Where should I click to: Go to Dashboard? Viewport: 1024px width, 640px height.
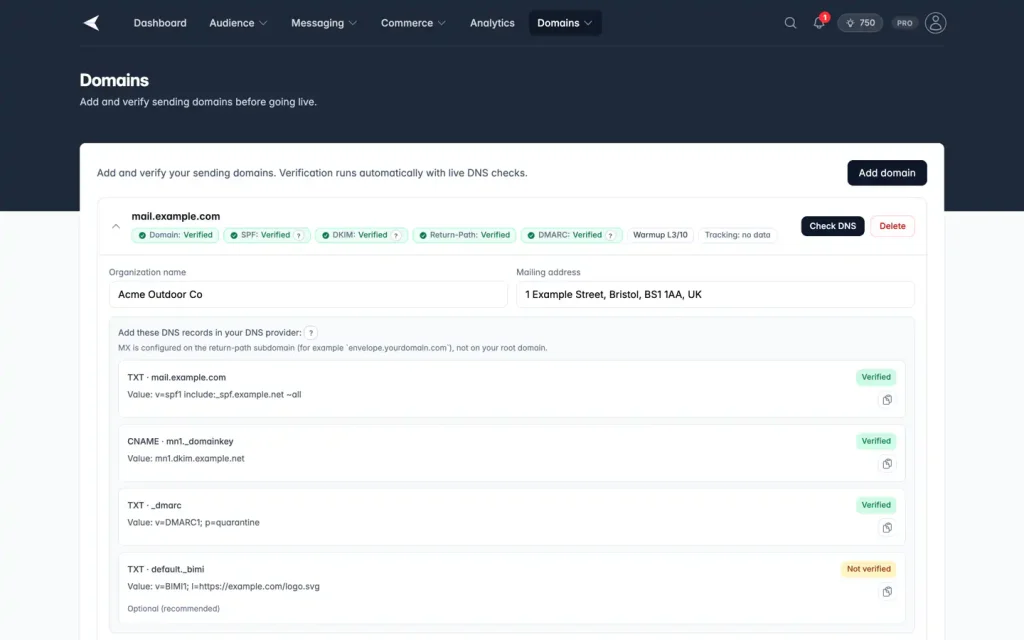pyautogui.click(x=160, y=23)
